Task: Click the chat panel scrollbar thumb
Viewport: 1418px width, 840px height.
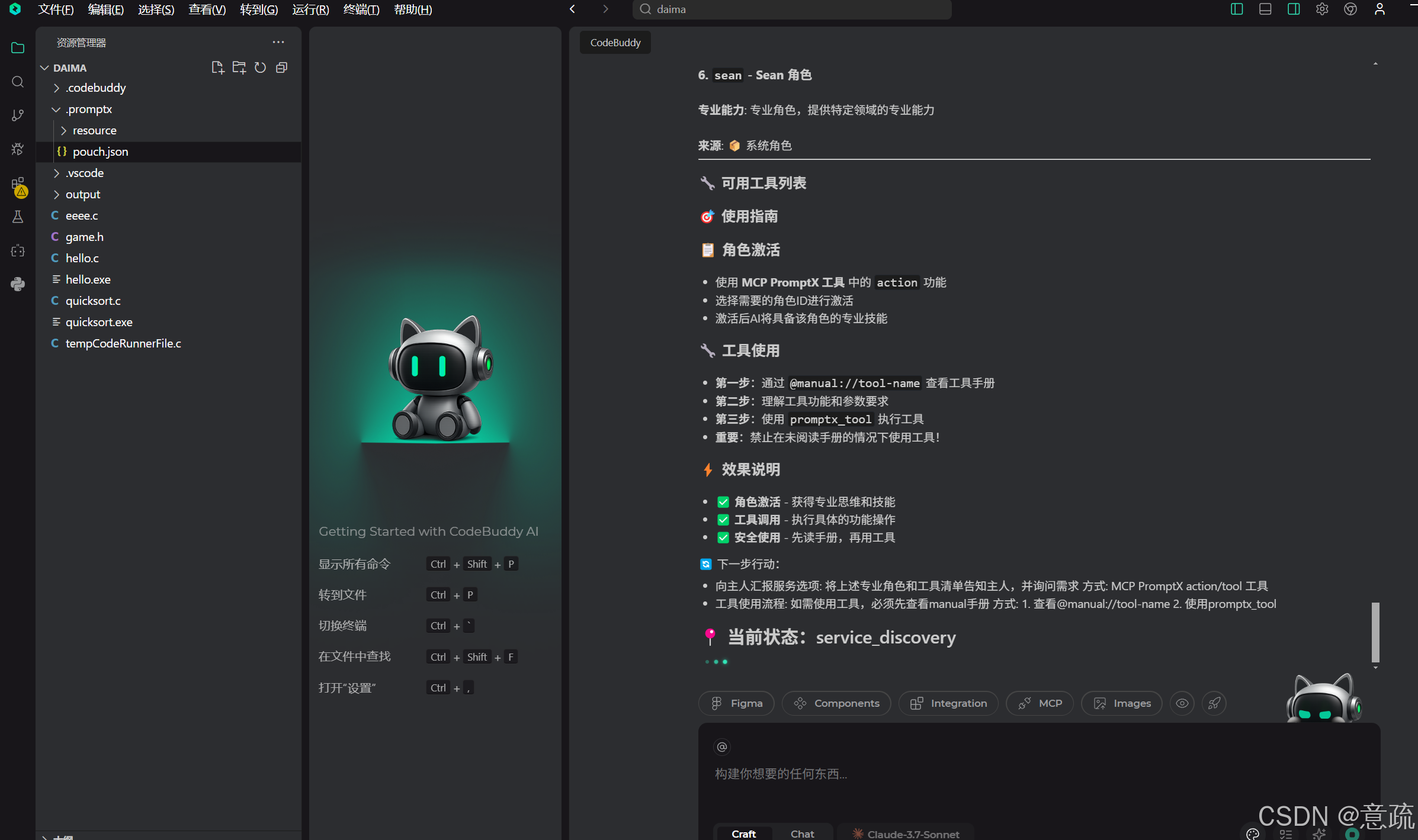Action: (x=1375, y=633)
